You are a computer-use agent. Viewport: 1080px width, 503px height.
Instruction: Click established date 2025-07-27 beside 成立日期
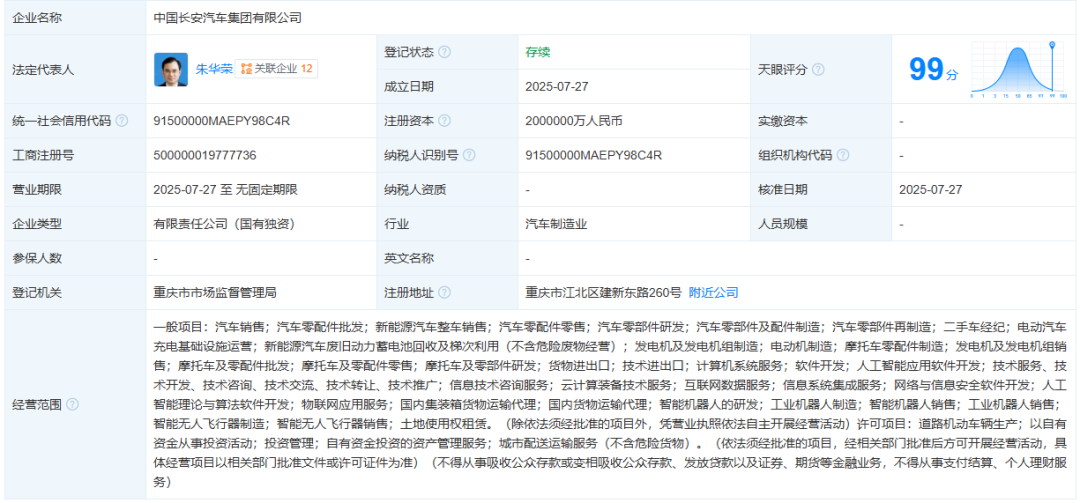point(557,86)
